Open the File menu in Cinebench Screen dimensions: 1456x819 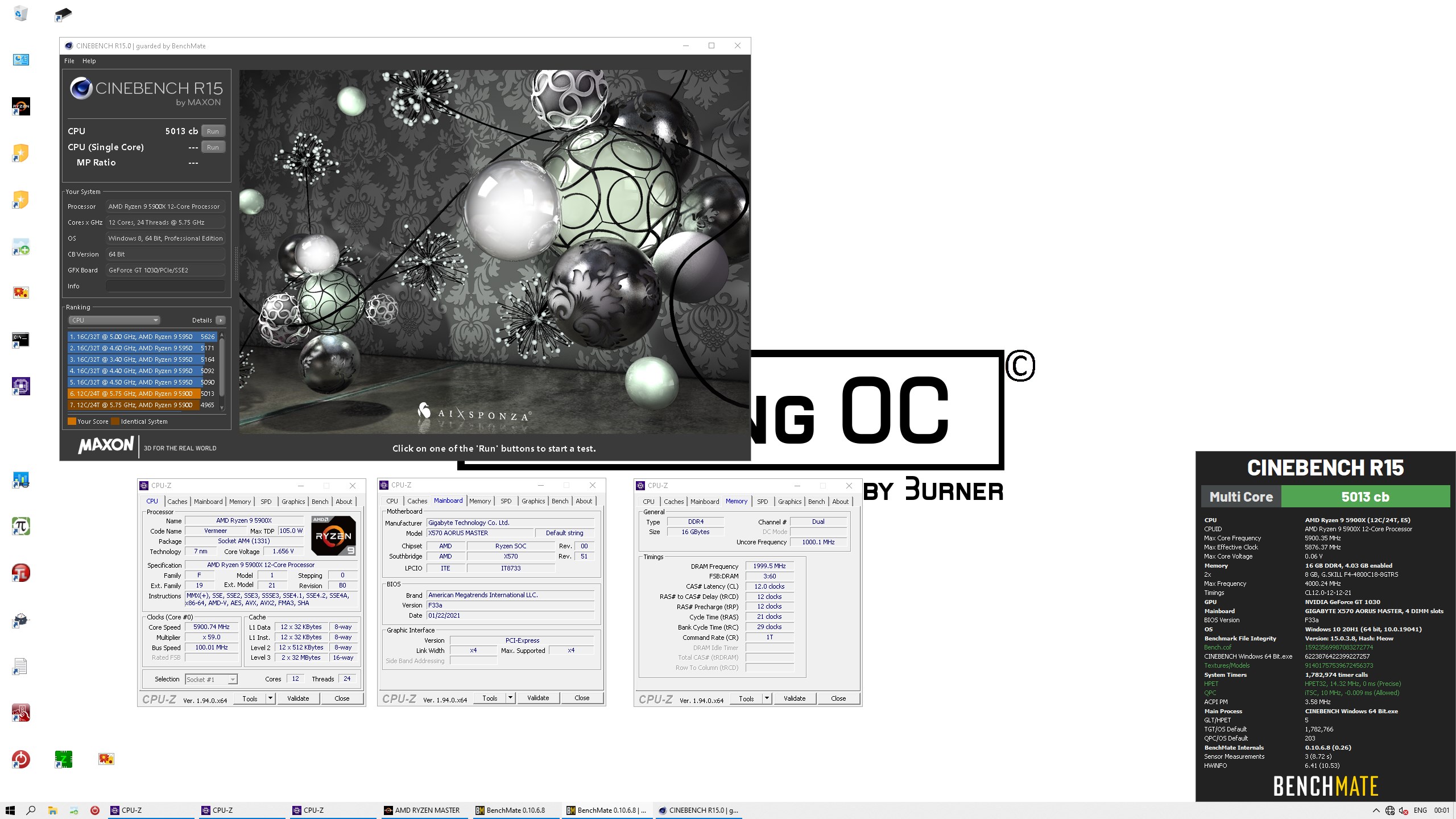coord(69,61)
